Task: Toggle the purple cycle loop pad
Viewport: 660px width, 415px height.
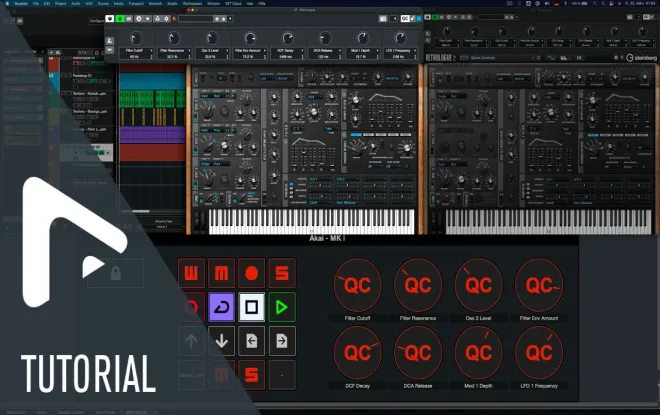Action: [221, 307]
